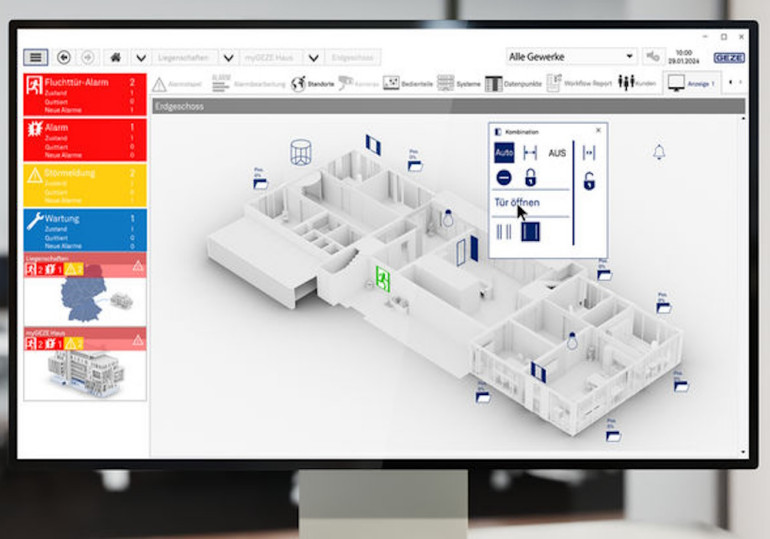The width and height of the screenshot is (770, 539).
Task: Open the Workflow Report tab
Action: [580, 83]
